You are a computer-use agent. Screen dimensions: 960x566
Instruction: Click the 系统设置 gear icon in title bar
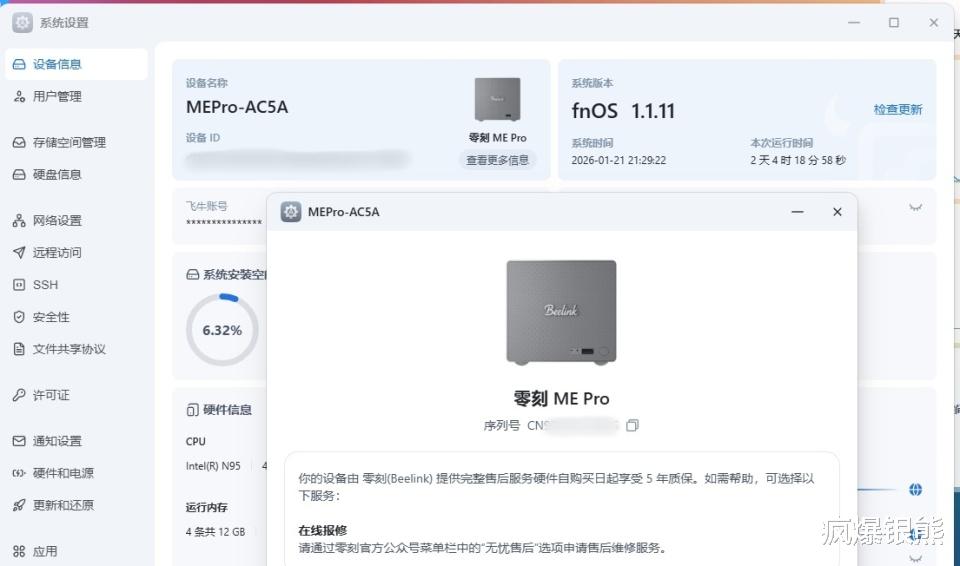[23, 23]
